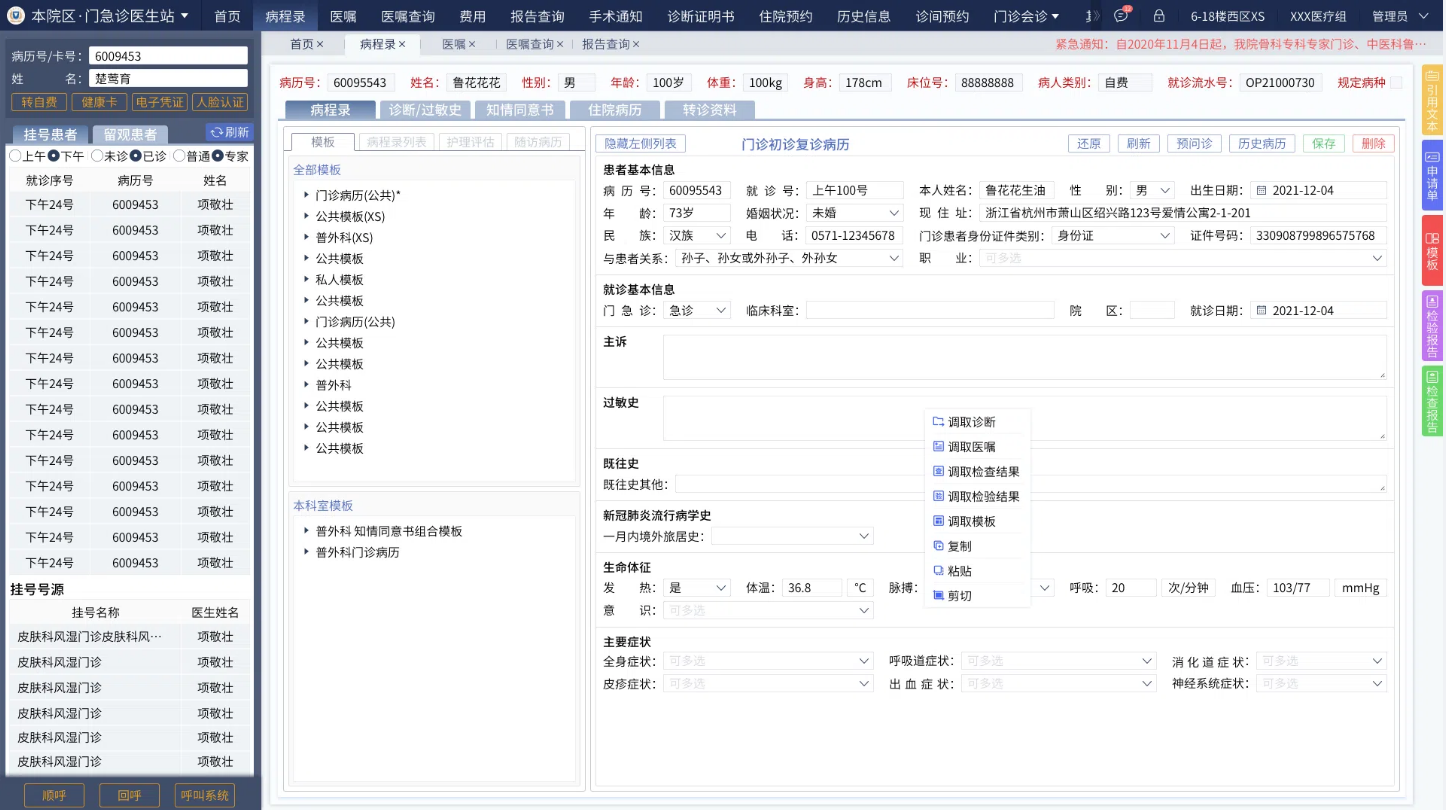Close the 医嘱 sub-tab with its X

472,44
